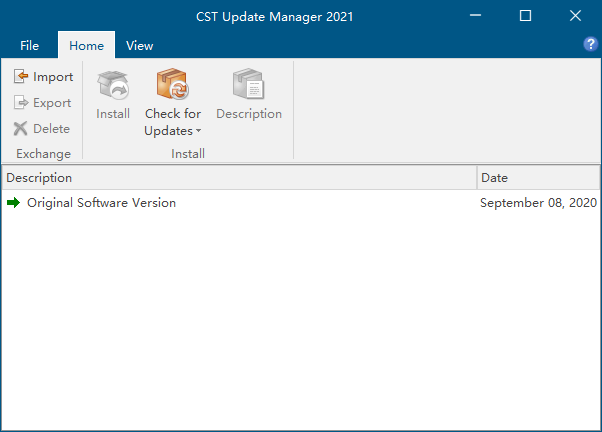Click the Export text label

(x=52, y=103)
